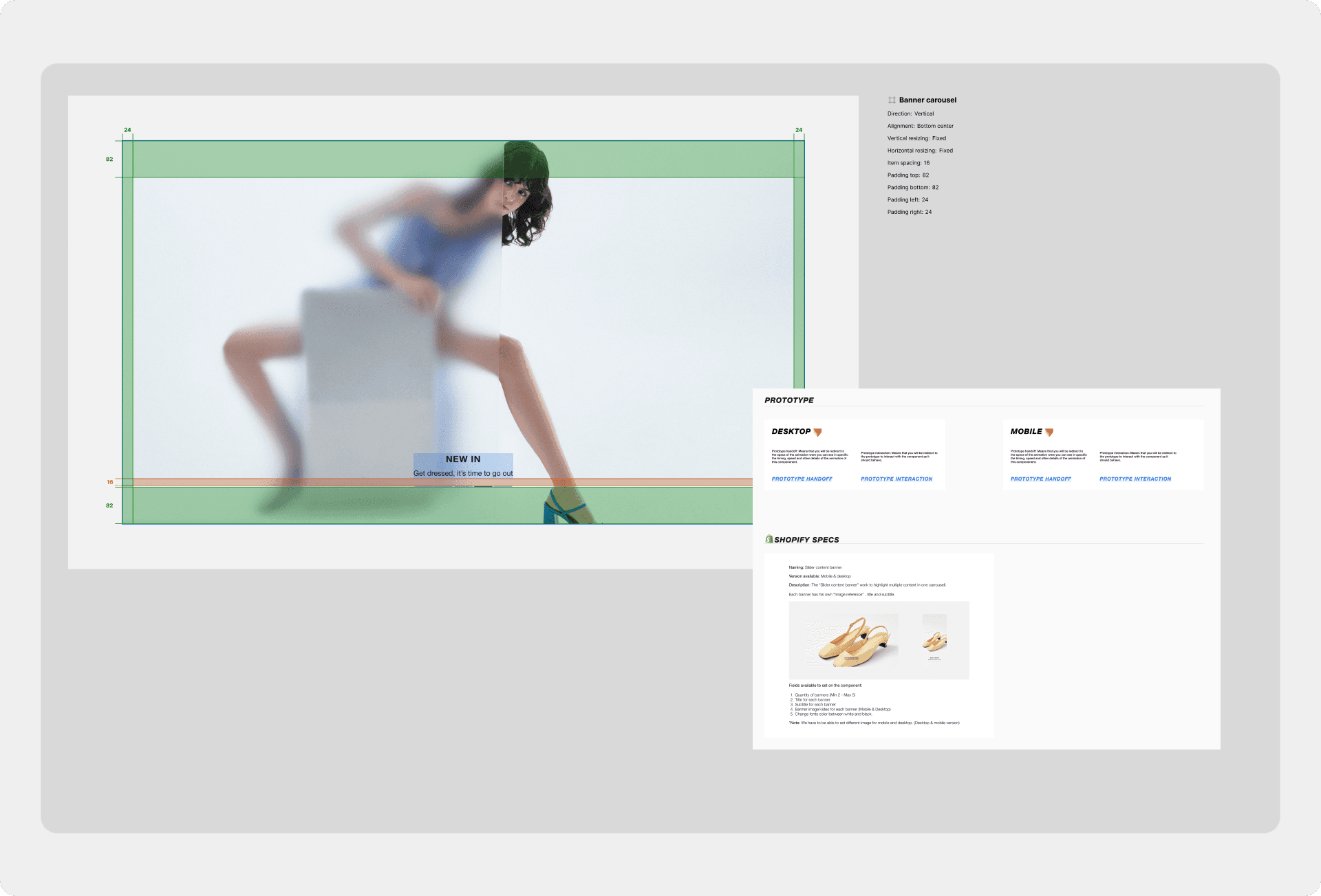
Task: Click the Banner carousel frame icon
Action: [892, 100]
